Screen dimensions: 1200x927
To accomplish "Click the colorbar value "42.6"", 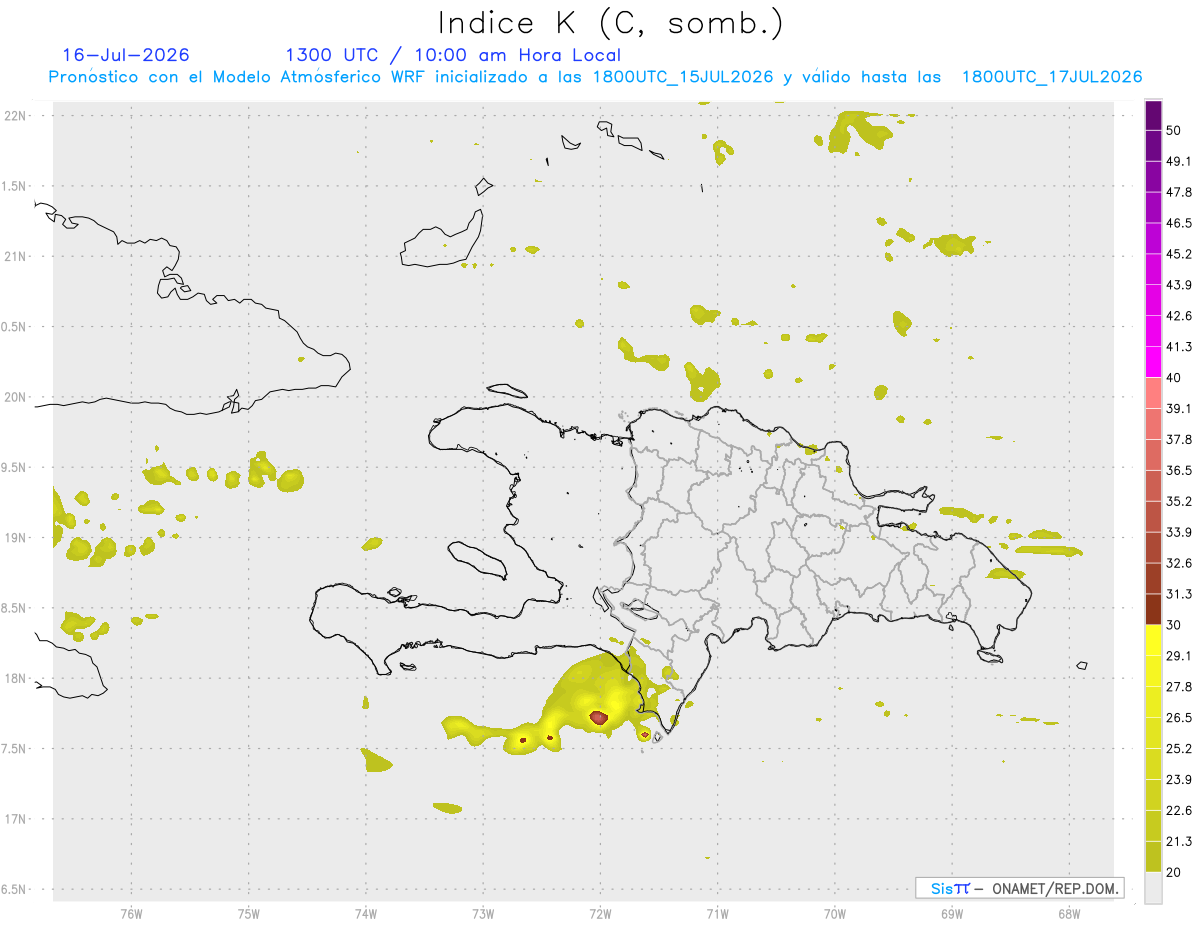I will point(1179,316).
